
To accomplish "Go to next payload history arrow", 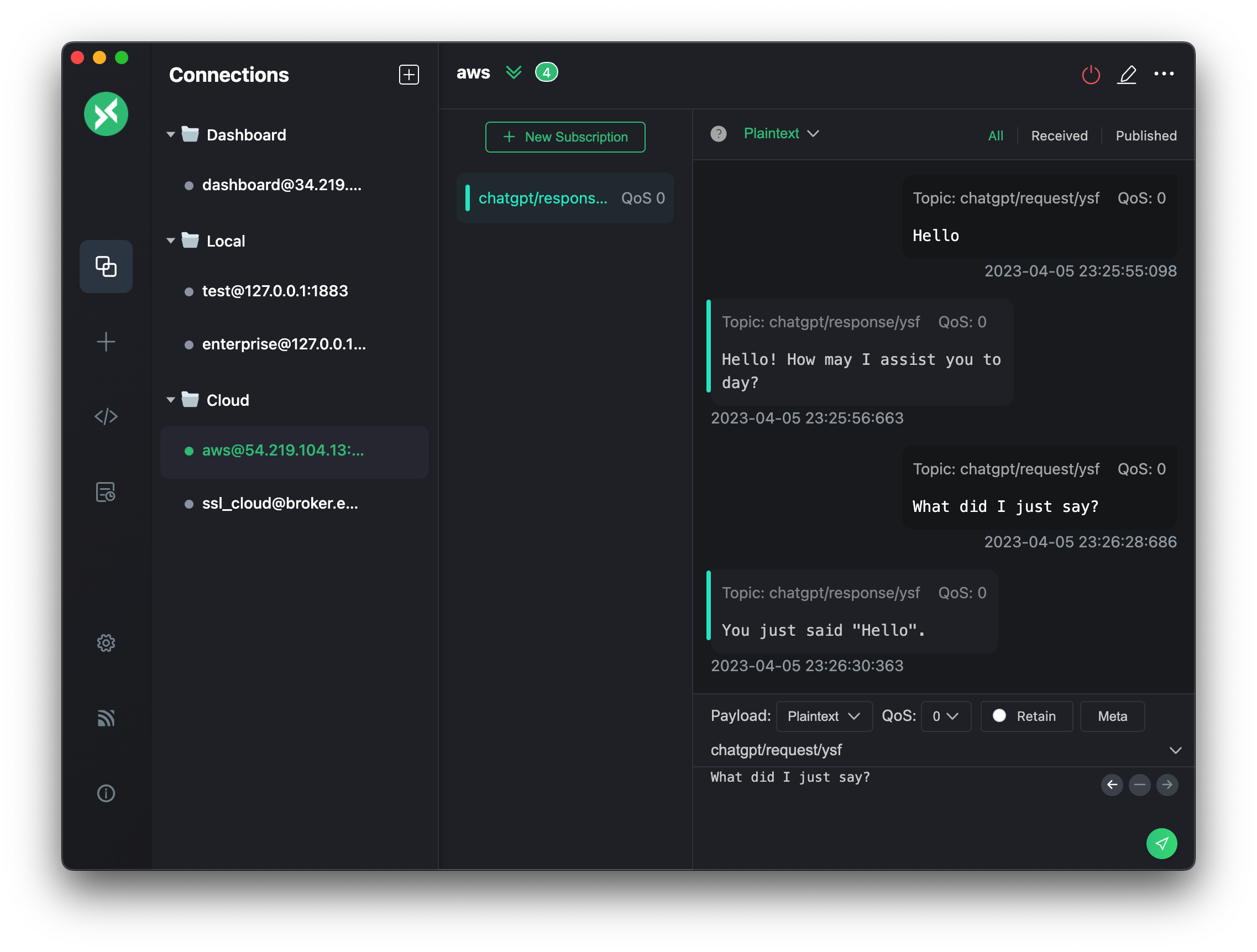I will (1167, 785).
